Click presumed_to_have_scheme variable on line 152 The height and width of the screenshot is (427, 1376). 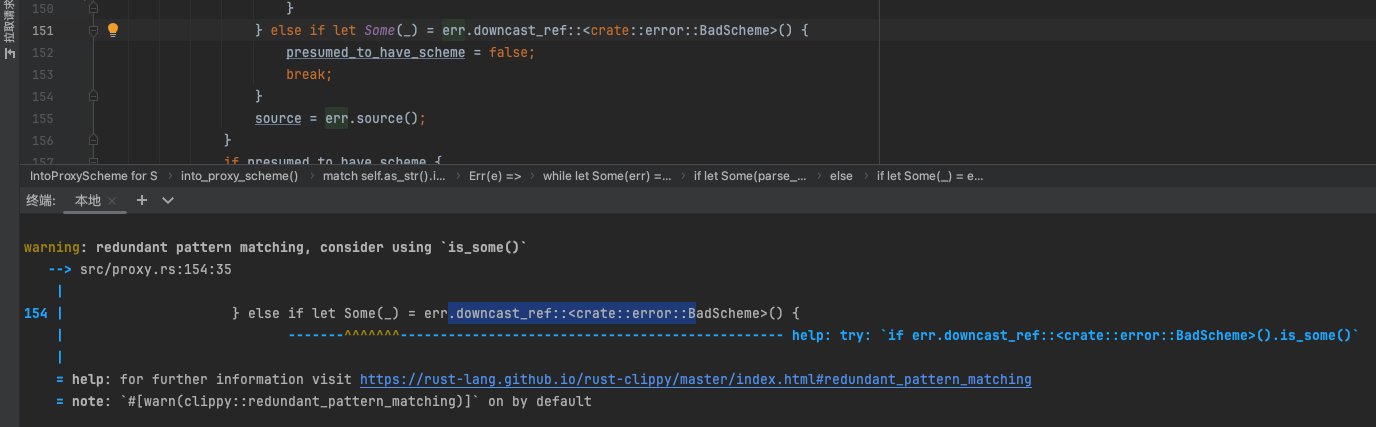(375, 53)
